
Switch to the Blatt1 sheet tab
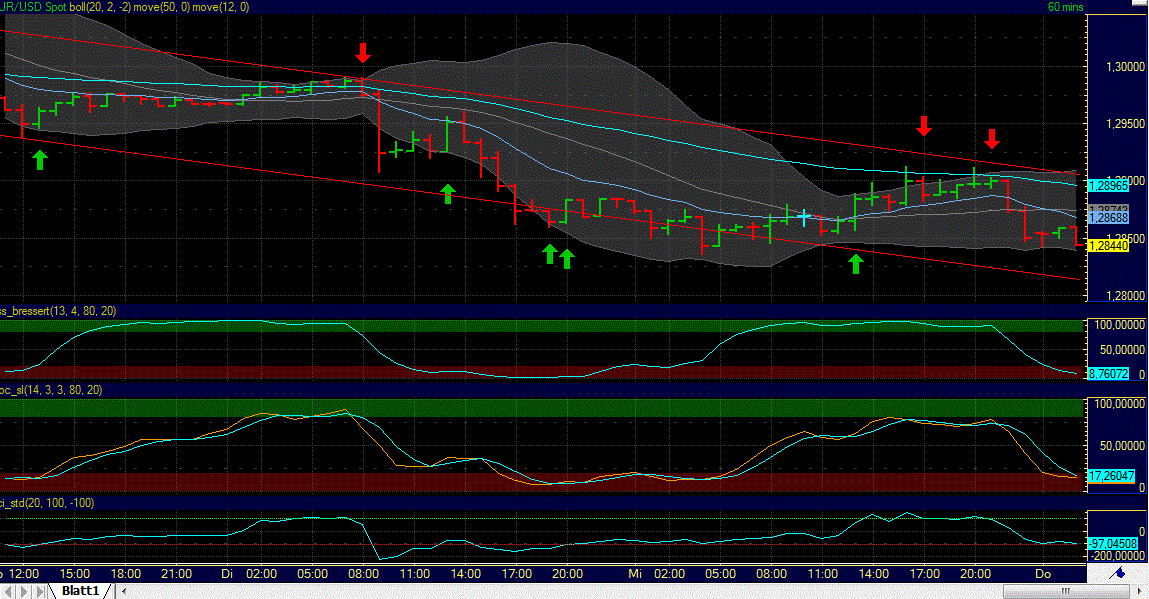pyautogui.click(x=80, y=591)
